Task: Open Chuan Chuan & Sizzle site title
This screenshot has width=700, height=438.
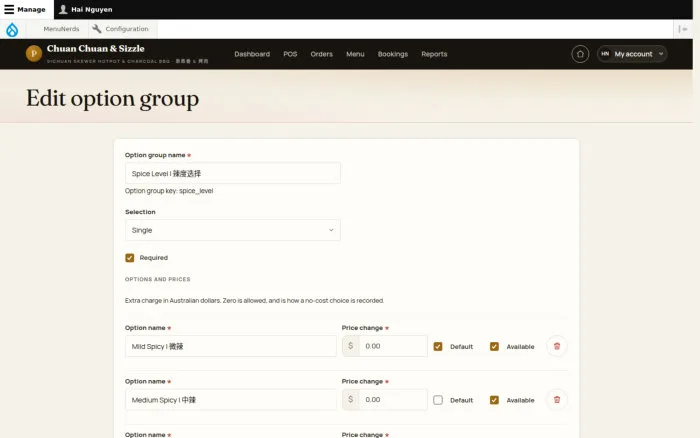Action: point(96,48)
